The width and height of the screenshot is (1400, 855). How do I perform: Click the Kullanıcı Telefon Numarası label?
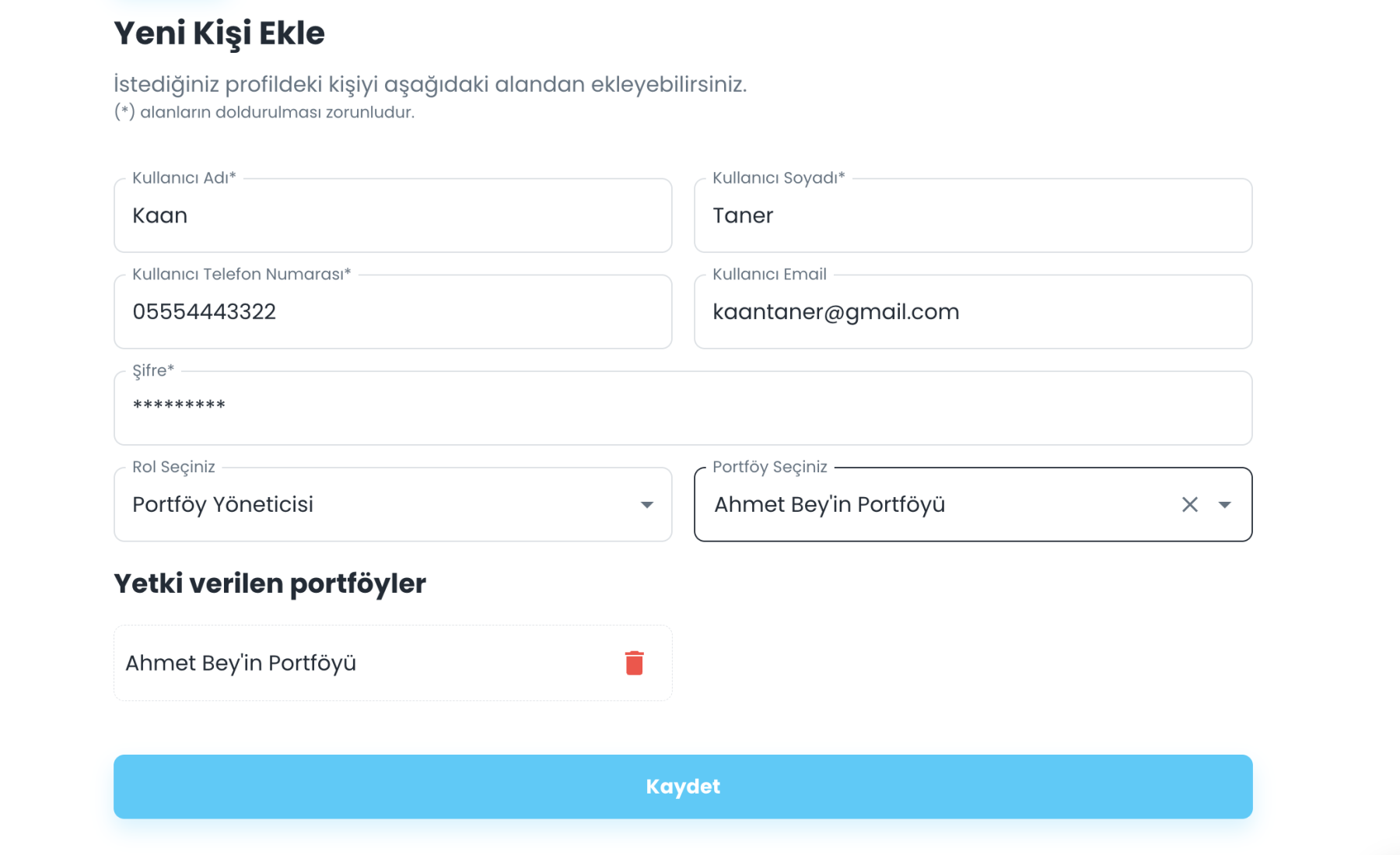(x=241, y=274)
